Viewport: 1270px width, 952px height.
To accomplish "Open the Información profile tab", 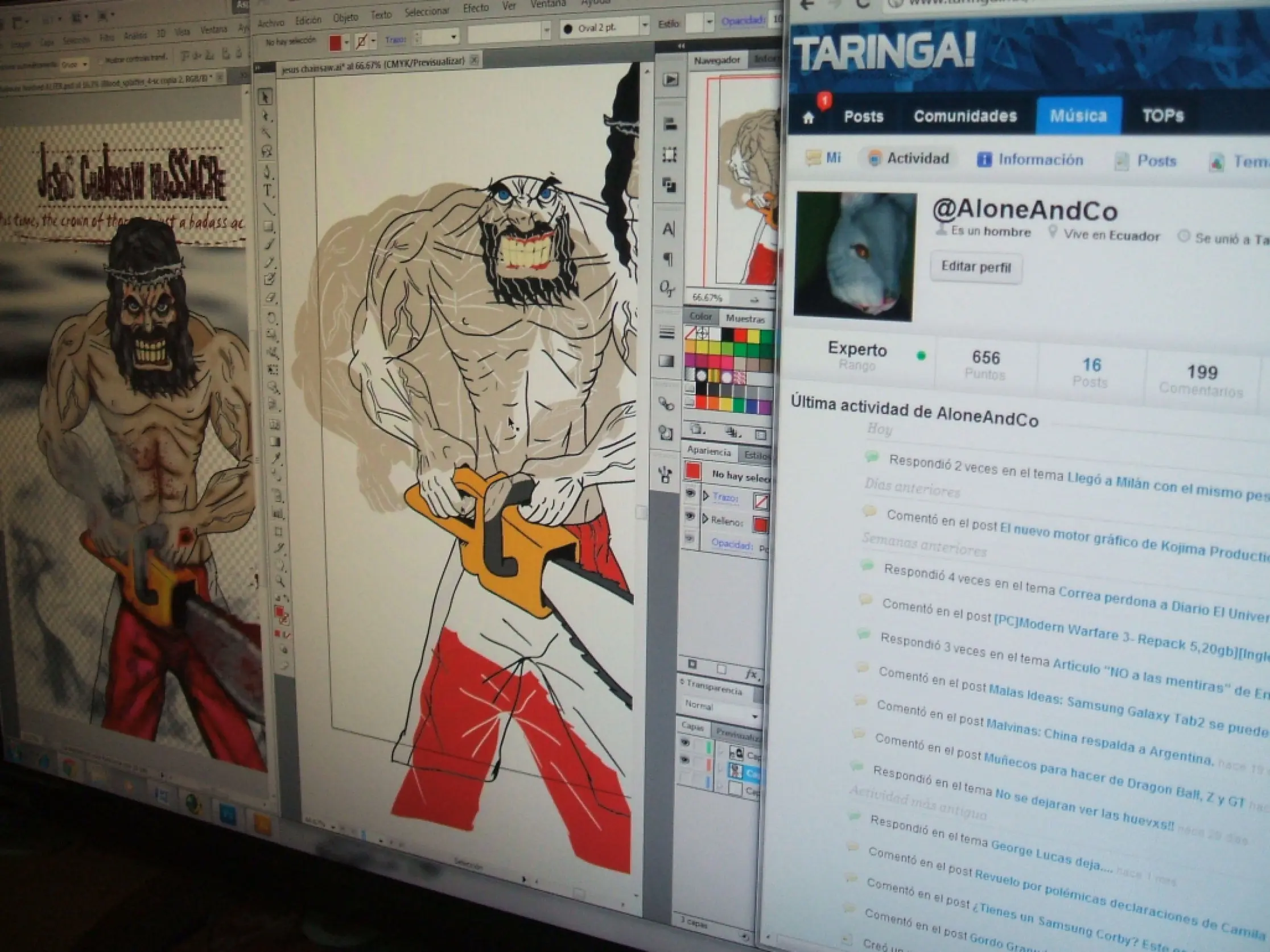I will point(1030,160).
